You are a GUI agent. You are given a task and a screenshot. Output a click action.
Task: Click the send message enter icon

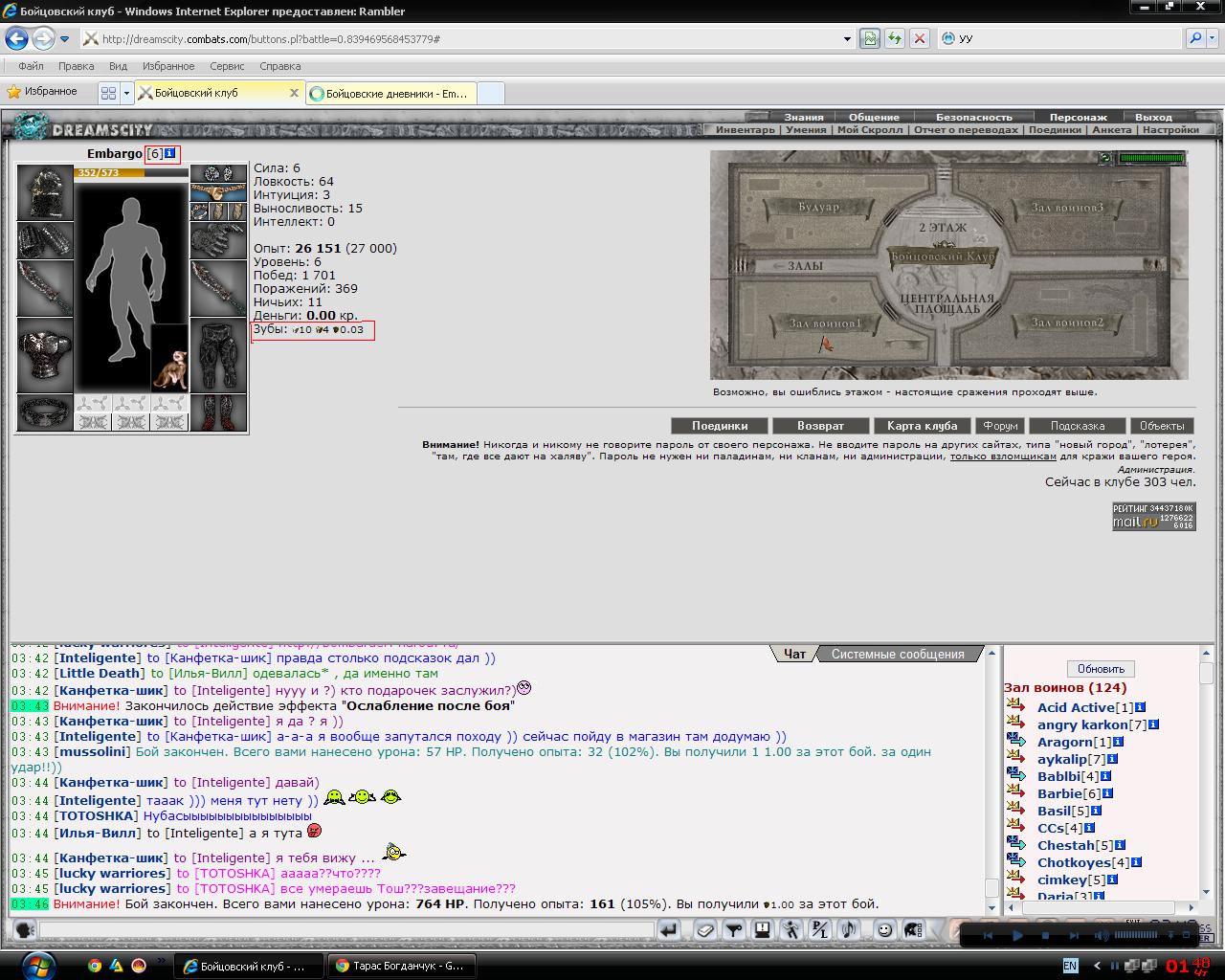coord(669,929)
